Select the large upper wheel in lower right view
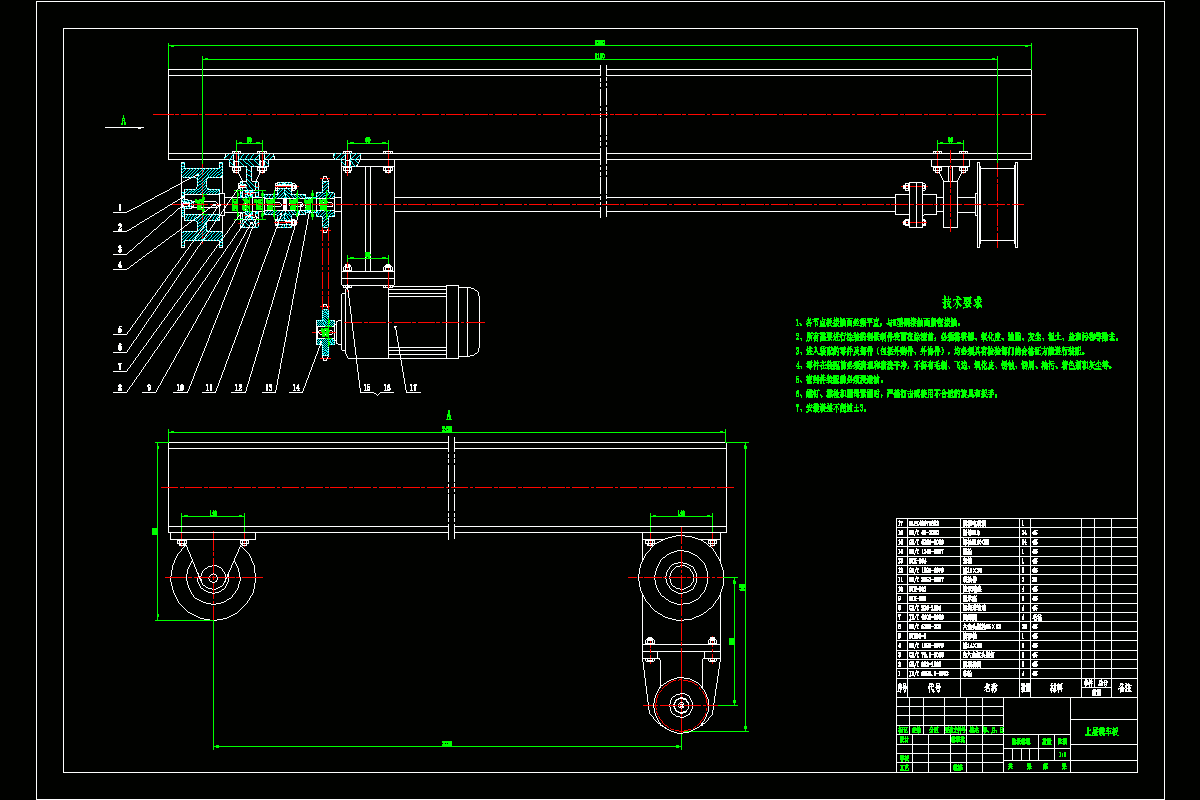Viewport: 1200px width, 800px height. point(681,578)
